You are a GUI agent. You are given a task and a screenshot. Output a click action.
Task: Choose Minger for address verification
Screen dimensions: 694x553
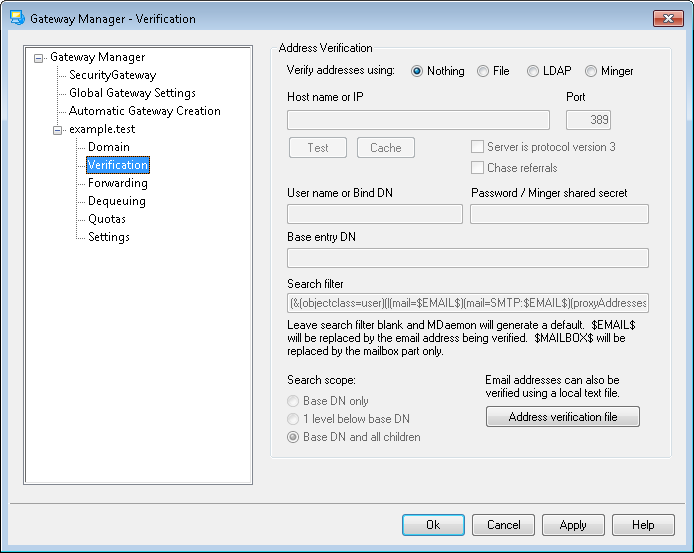(x=591, y=71)
